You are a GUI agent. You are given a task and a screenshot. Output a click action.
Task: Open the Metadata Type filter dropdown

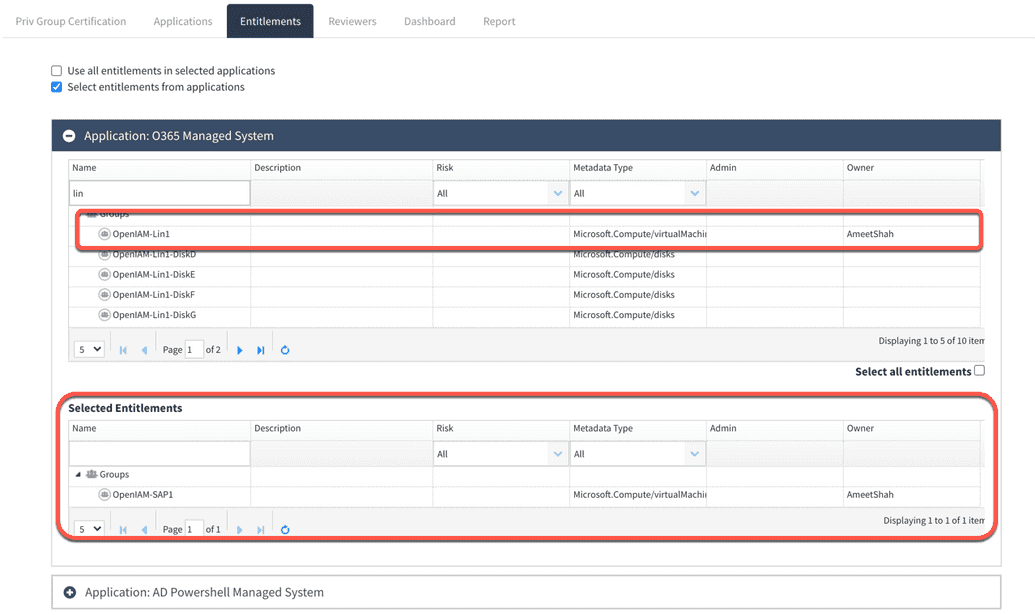pyautogui.click(x=694, y=192)
